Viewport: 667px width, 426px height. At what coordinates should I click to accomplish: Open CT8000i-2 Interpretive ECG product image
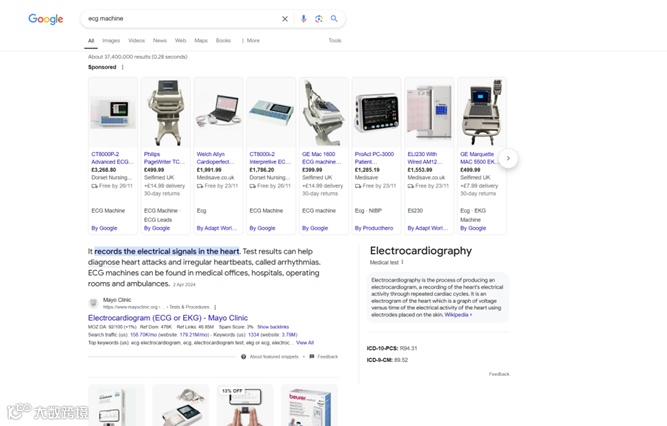[271, 112]
